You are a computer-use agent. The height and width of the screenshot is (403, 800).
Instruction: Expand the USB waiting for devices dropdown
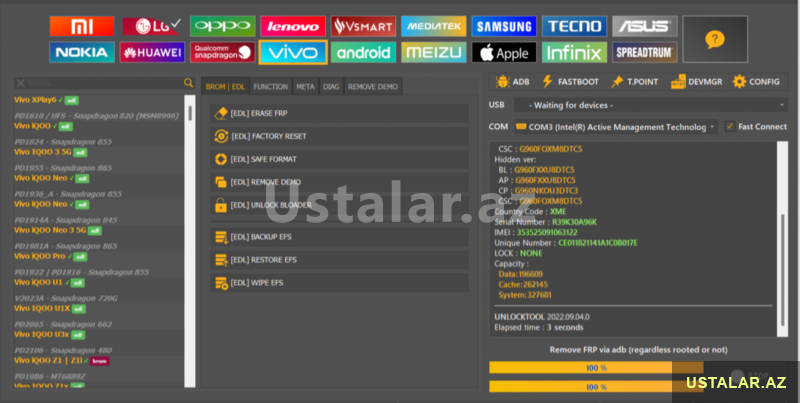pos(651,105)
